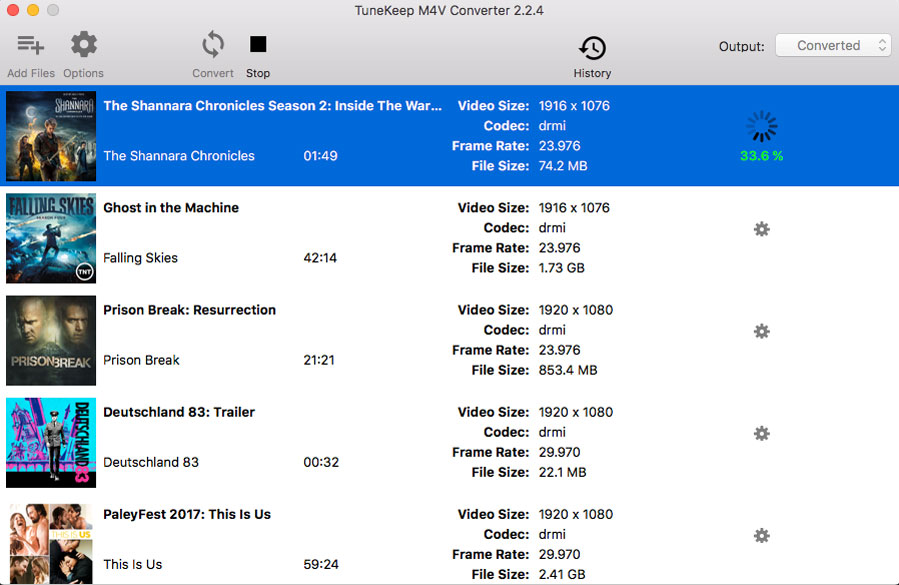Click the duration 59:24 for This Is Us
899x585 pixels.
click(x=321, y=564)
